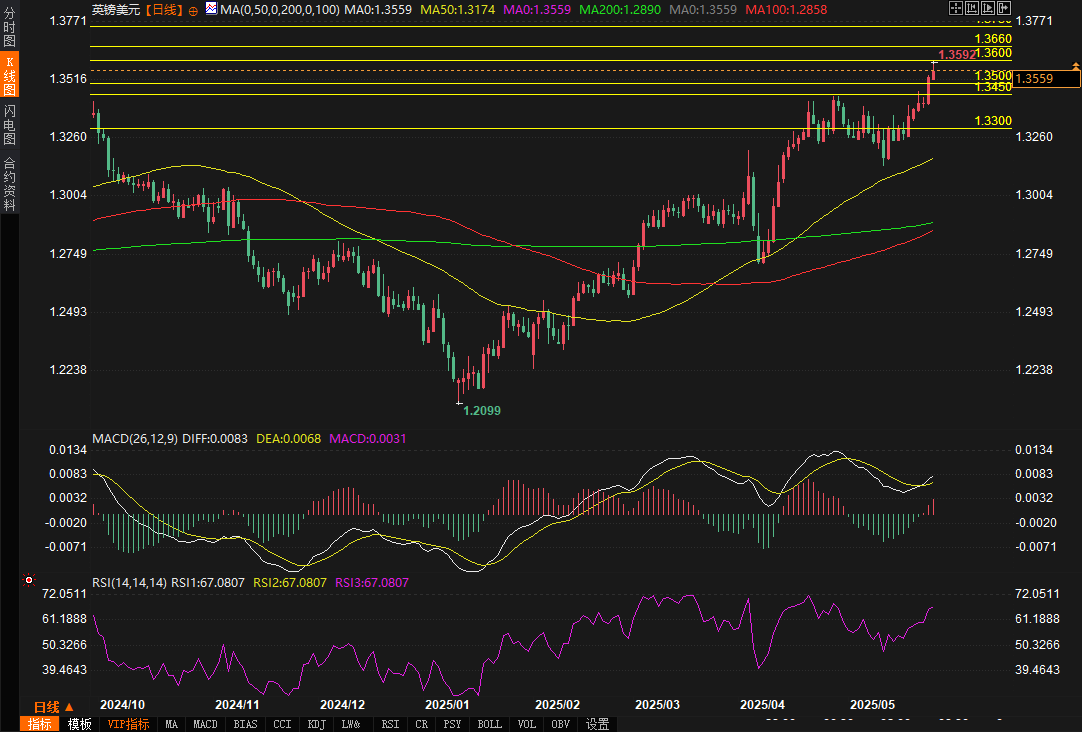Click the orange double-arrow above price 1.3559
Viewport: 1082px width, 732px height.
pos(1075,66)
